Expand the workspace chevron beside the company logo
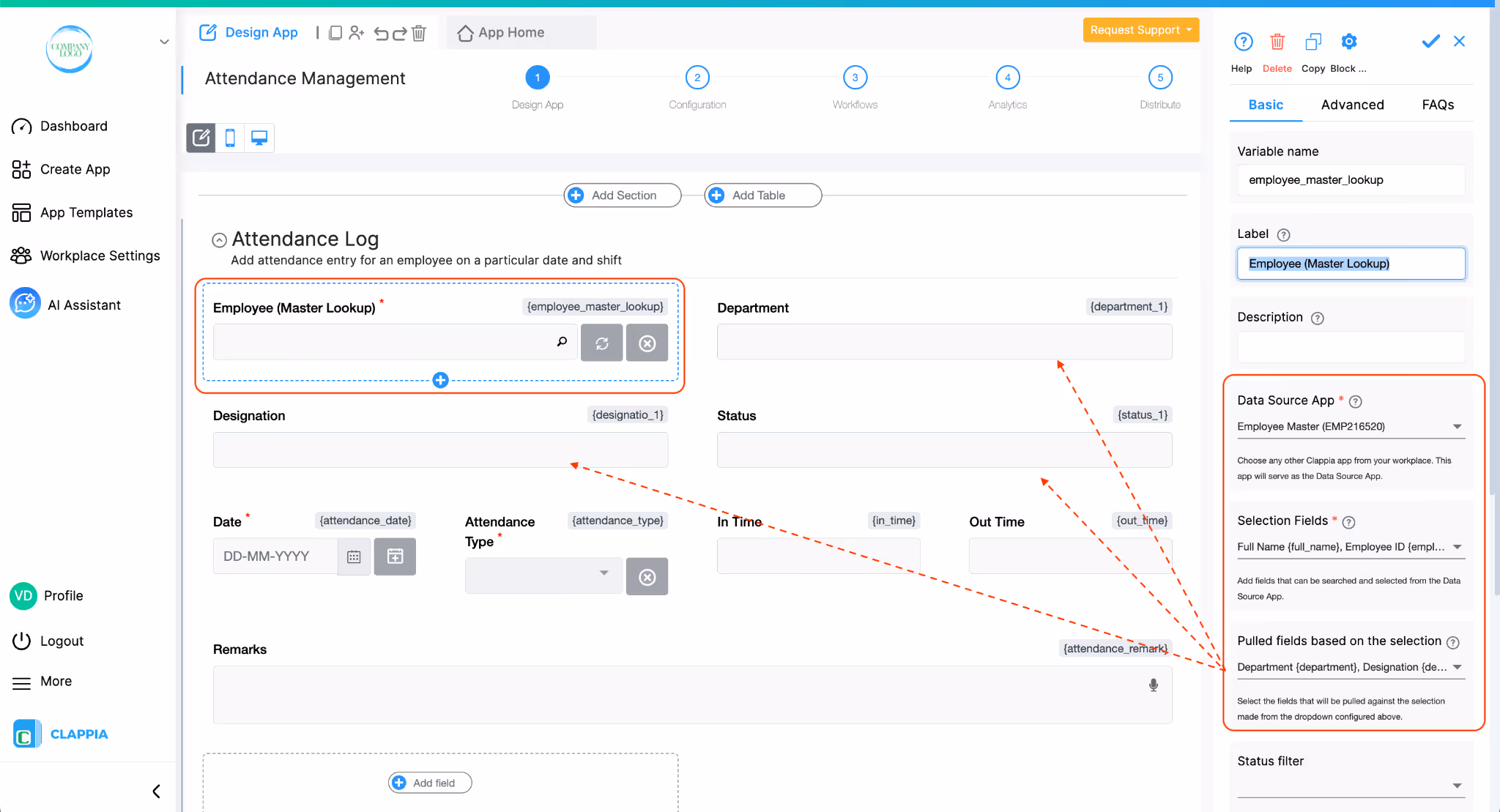The width and height of the screenshot is (1500, 812). tap(163, 42)
